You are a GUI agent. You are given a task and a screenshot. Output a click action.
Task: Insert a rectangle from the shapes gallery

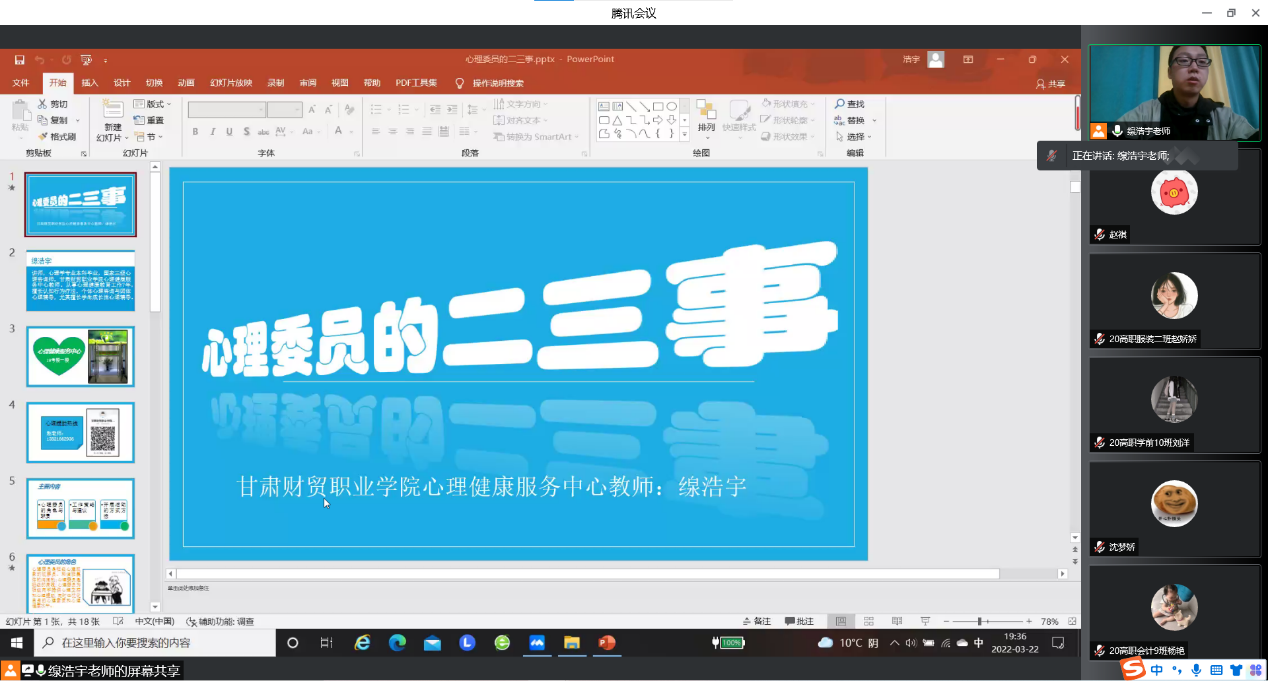[x=660, y=106]
